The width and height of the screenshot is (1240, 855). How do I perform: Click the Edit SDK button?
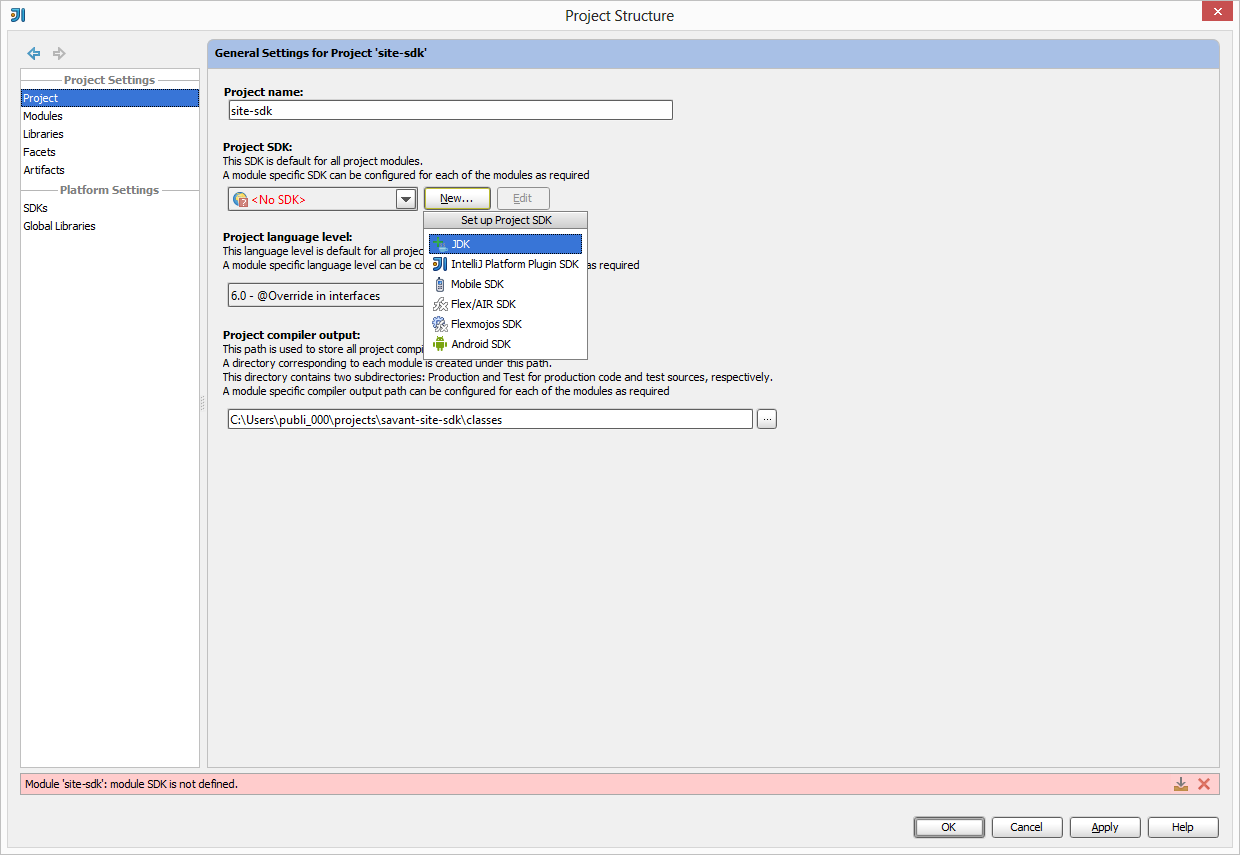tap(523, 198)
